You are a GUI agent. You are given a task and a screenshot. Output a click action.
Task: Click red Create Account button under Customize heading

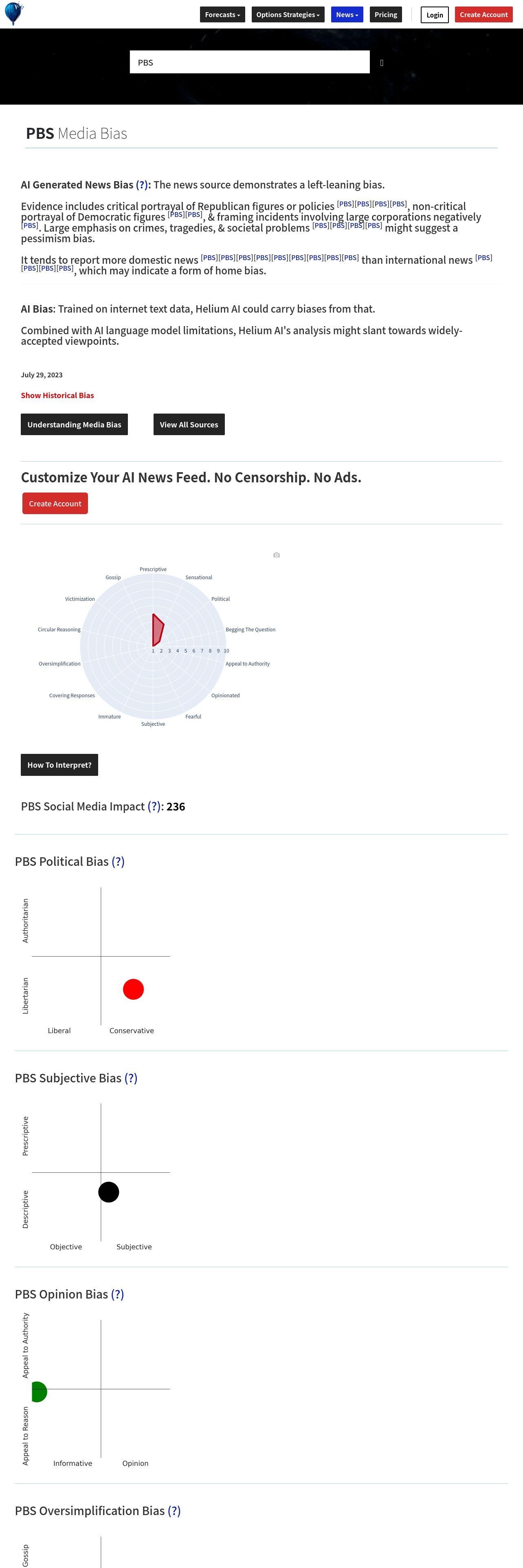[55, 504]
